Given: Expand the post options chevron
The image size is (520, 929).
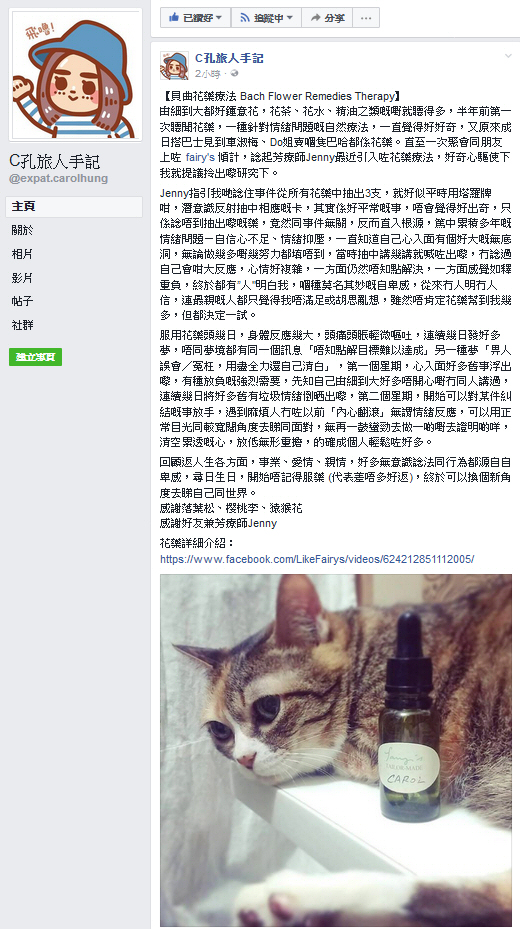Looking at the screenshot, I should [x=508, y=56].
